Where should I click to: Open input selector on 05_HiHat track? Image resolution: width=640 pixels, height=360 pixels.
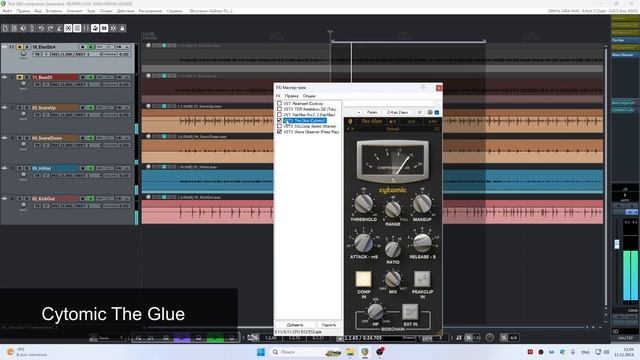click(76, 176)
